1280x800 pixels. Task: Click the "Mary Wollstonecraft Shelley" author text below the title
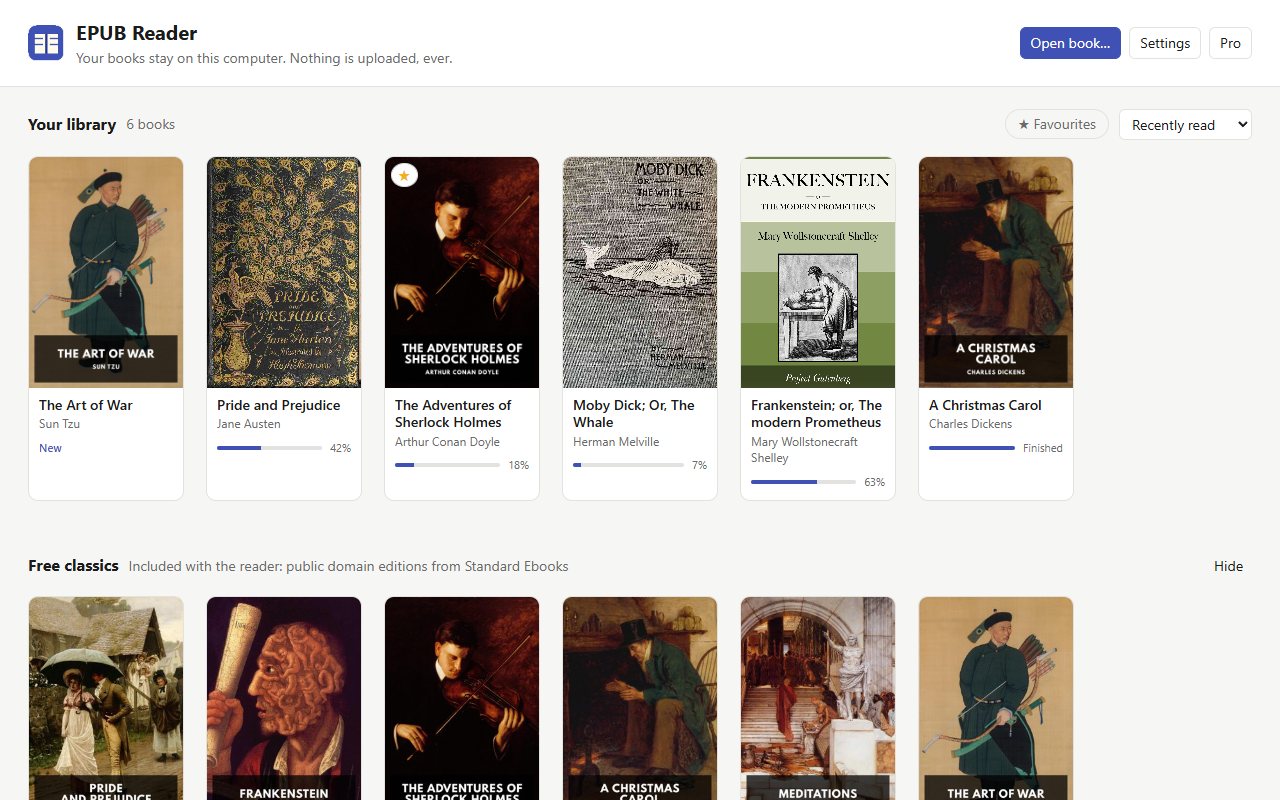point(804,450)
